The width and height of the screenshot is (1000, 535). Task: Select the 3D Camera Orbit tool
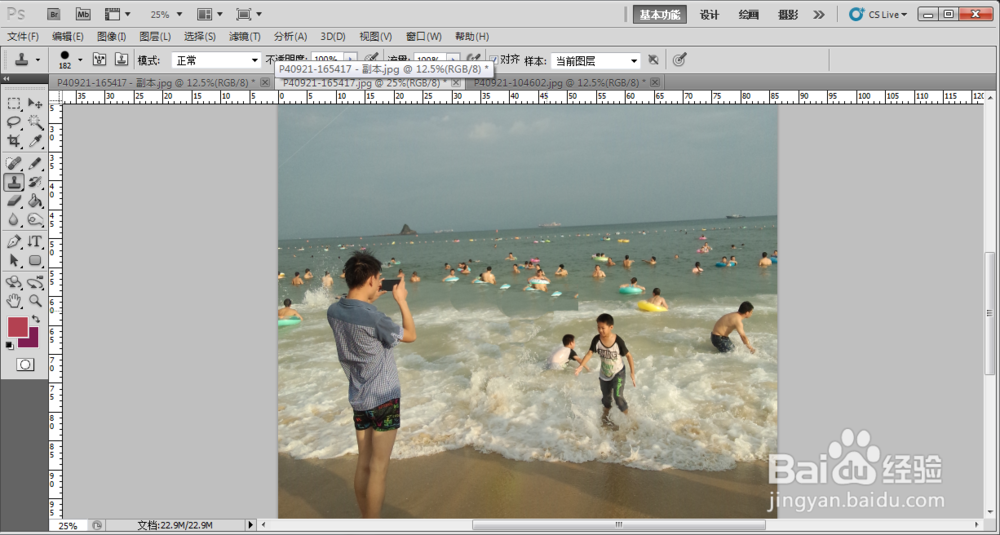pos(35,282)
